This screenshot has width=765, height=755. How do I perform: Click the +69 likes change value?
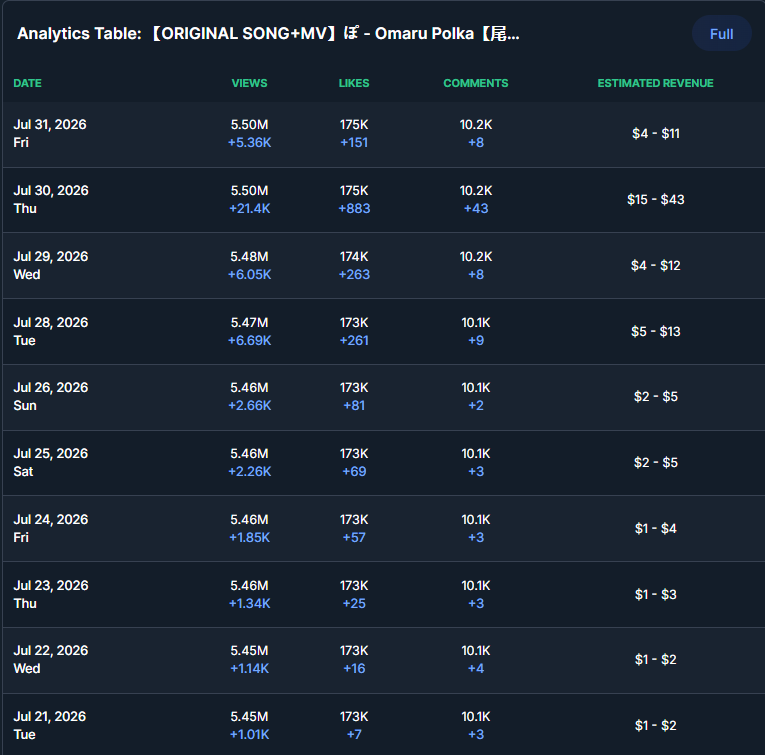click(x=354, y=472)
